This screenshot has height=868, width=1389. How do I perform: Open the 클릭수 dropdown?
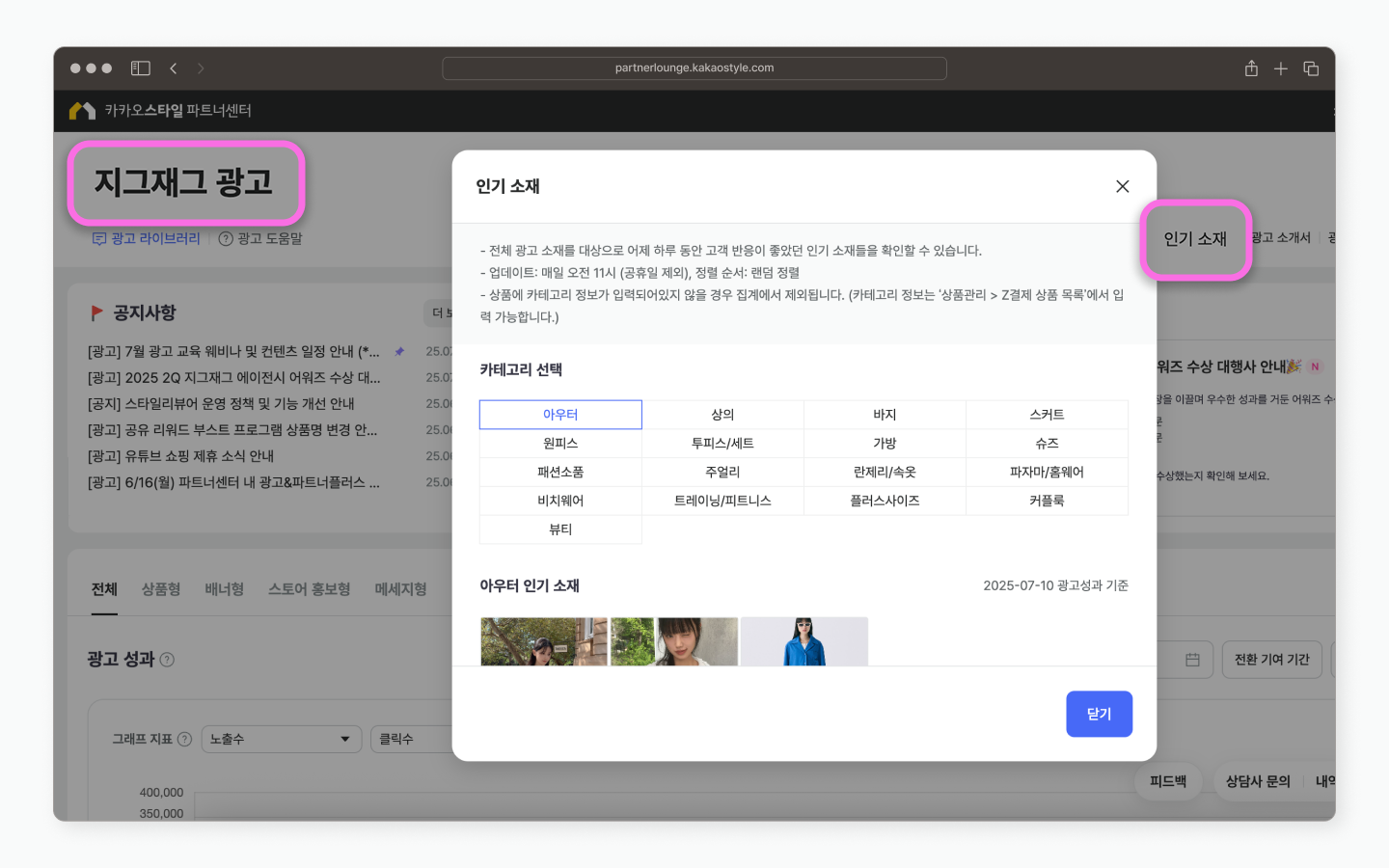point(412,739)
